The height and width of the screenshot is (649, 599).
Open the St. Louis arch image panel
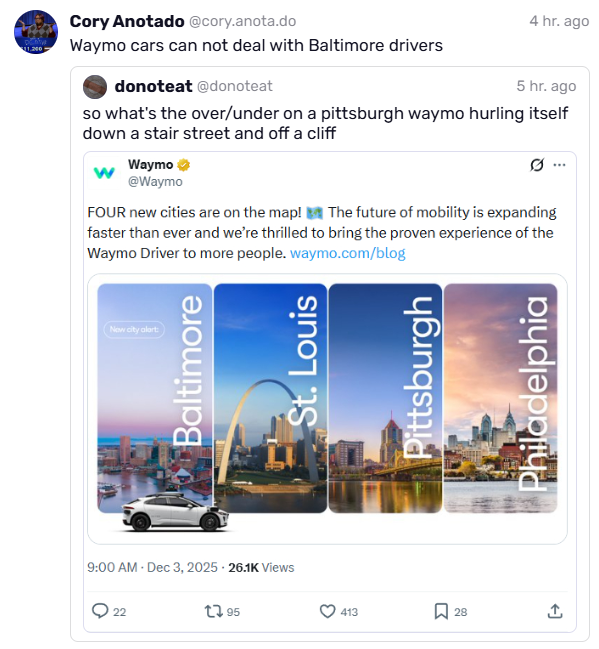[x=270, y=398]
